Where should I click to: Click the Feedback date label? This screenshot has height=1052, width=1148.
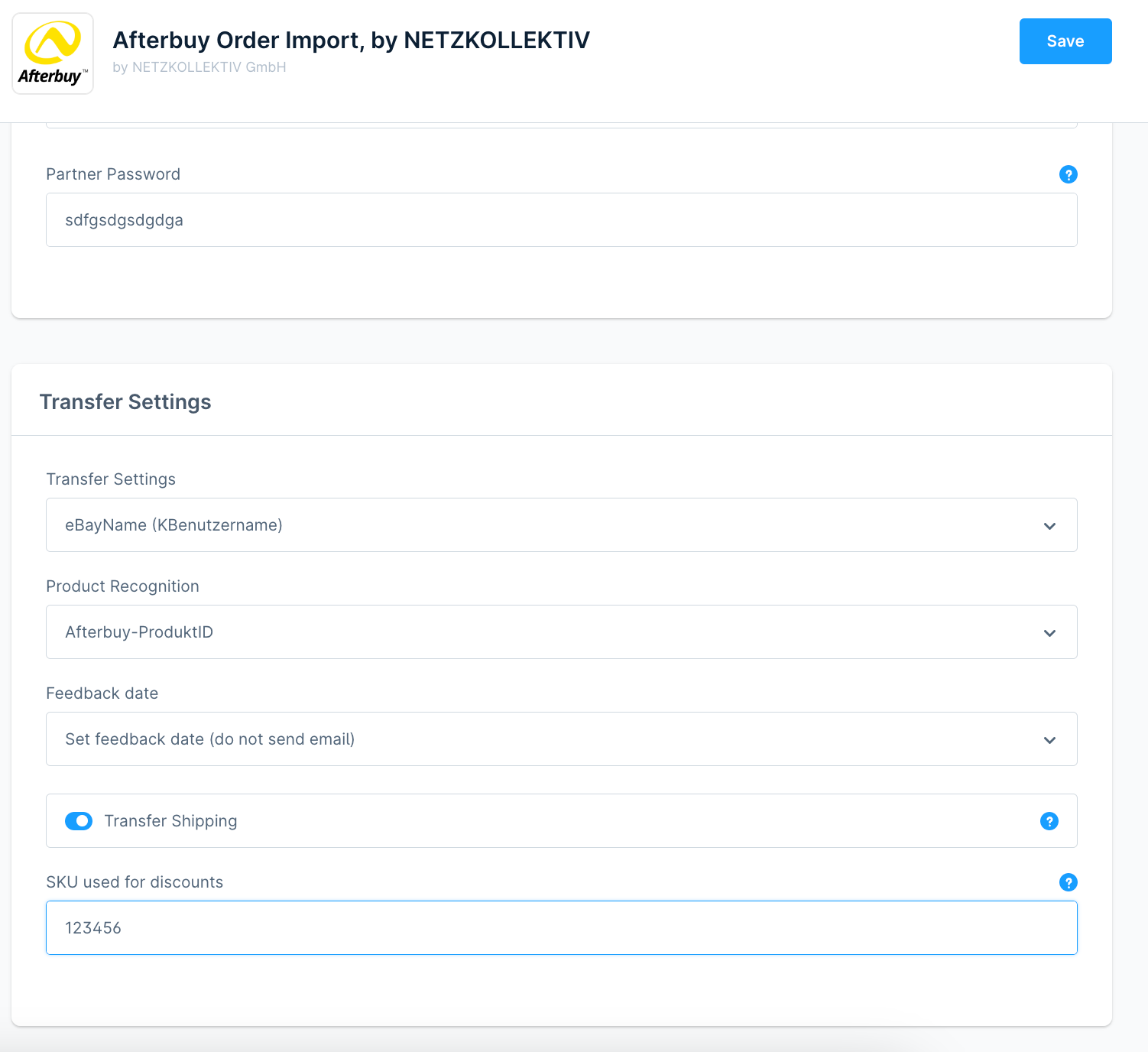coord(102,693)
